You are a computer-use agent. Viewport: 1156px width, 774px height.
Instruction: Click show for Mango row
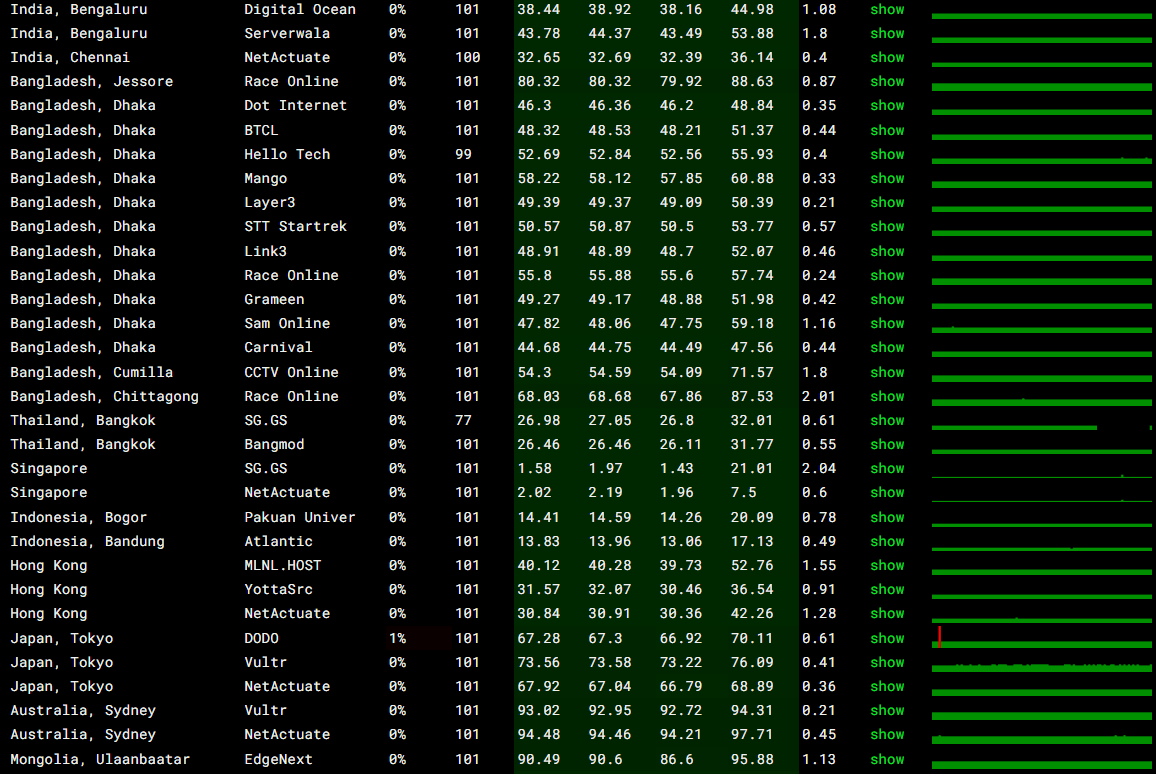pyautogui.click(x=887, y=178)
